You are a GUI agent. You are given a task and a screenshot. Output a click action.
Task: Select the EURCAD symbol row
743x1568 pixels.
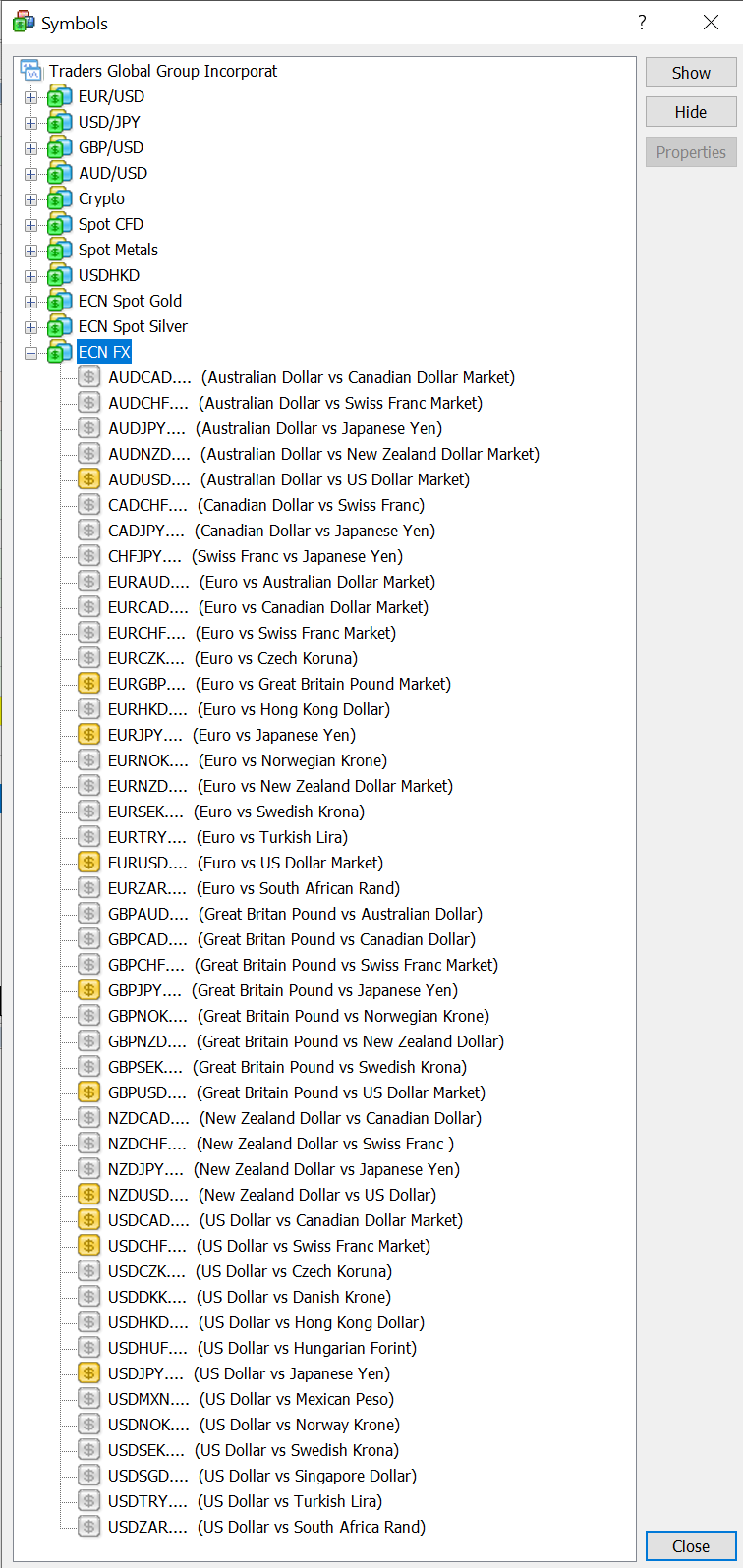[268, 607]
